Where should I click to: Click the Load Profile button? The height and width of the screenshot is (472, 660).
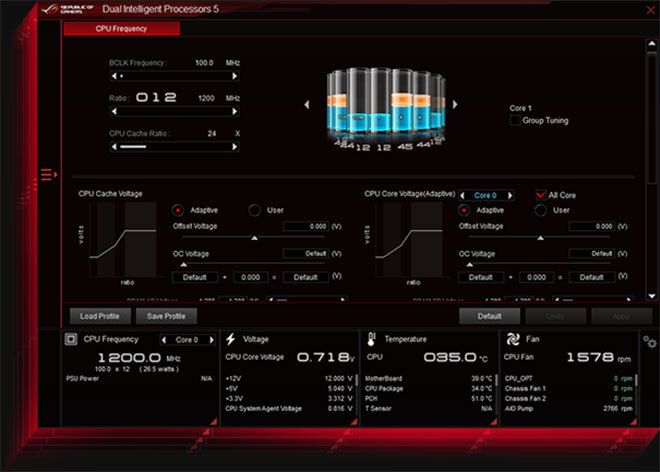click(100, 316)
